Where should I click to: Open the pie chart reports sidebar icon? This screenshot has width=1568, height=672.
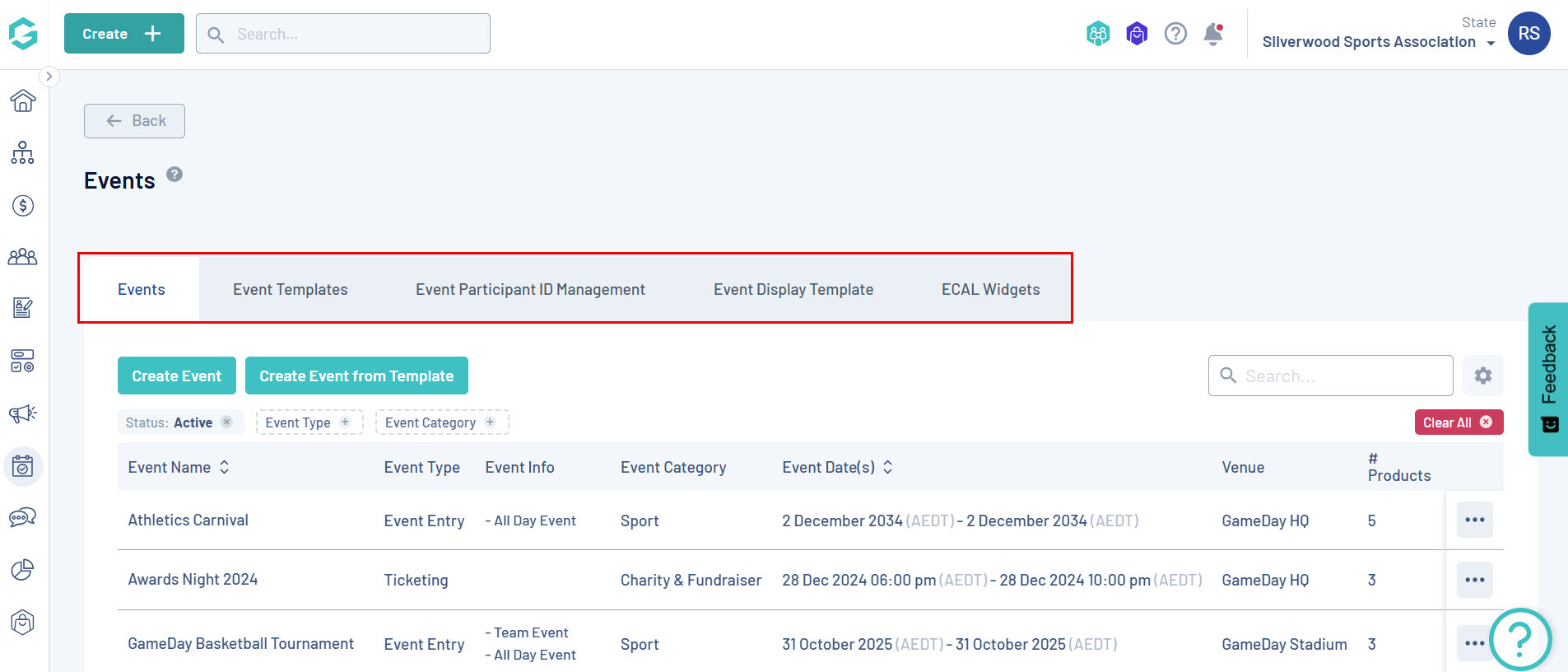click(23, 570)
